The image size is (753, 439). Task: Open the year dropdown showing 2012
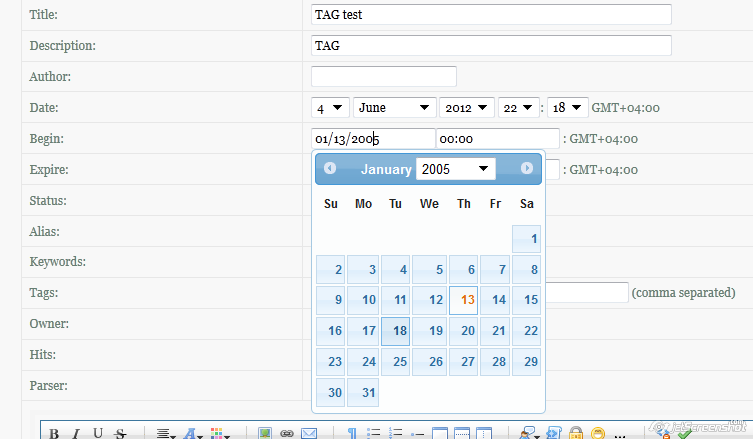click(466, 108)
